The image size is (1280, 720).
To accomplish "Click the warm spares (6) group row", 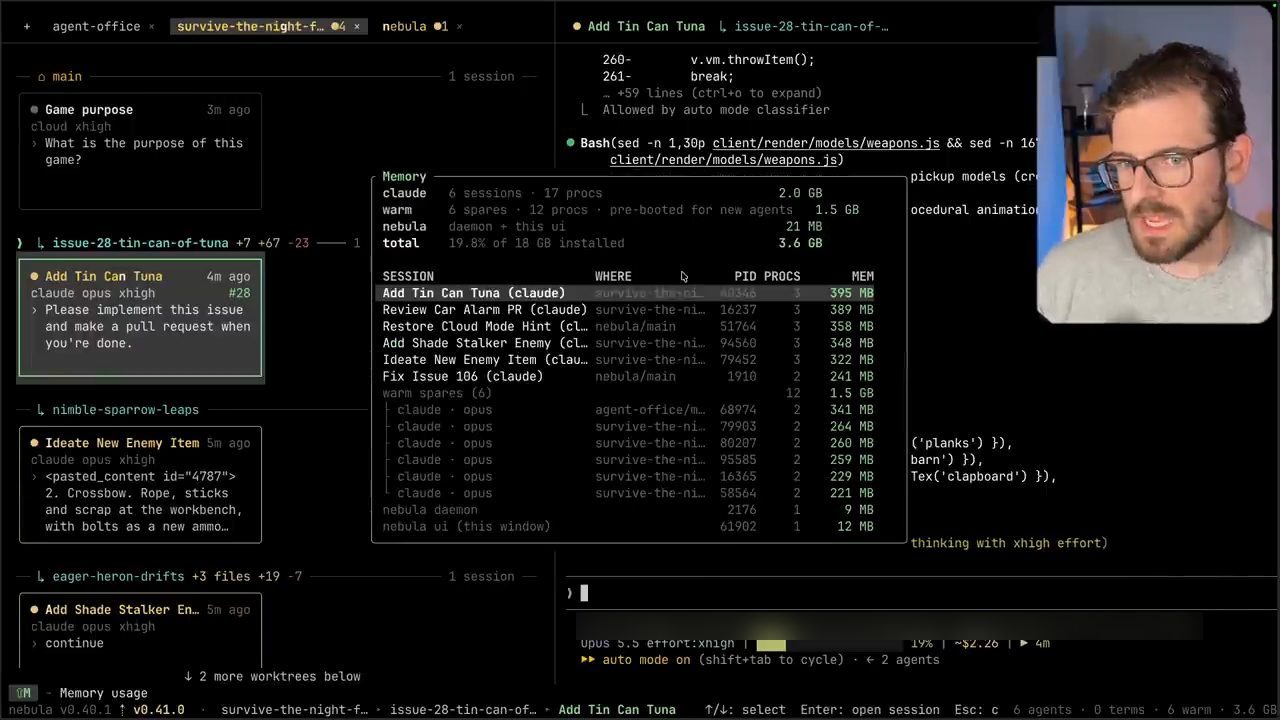I will pos(628,393).
